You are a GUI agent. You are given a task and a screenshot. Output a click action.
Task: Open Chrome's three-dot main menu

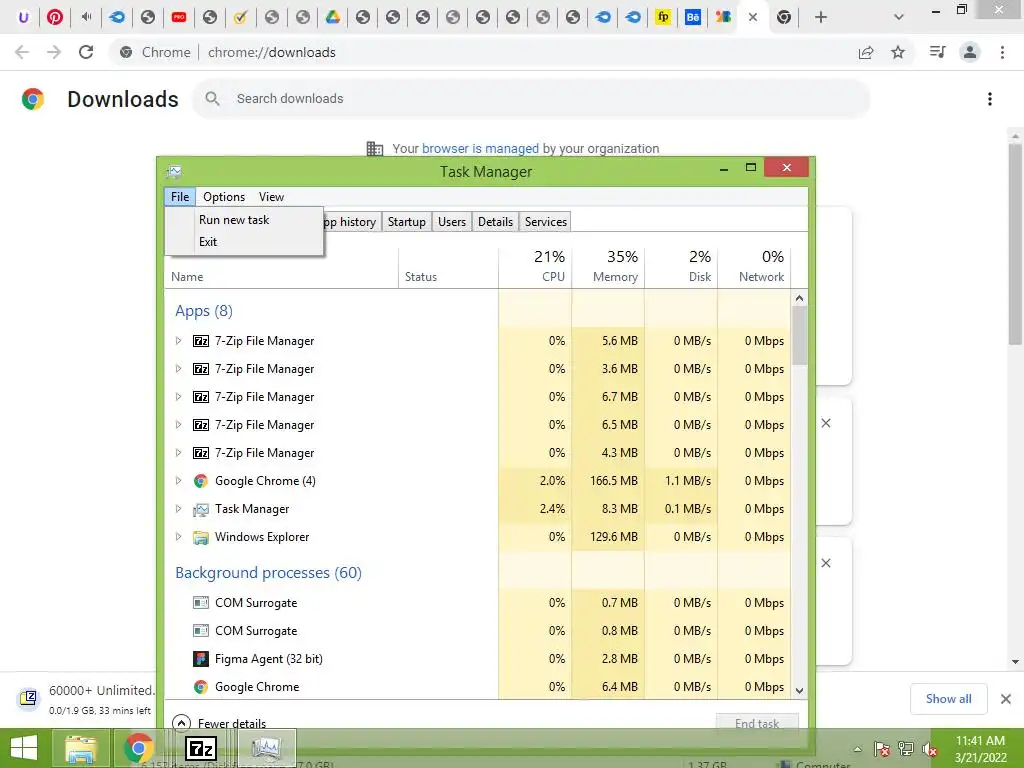[1002, 52]
